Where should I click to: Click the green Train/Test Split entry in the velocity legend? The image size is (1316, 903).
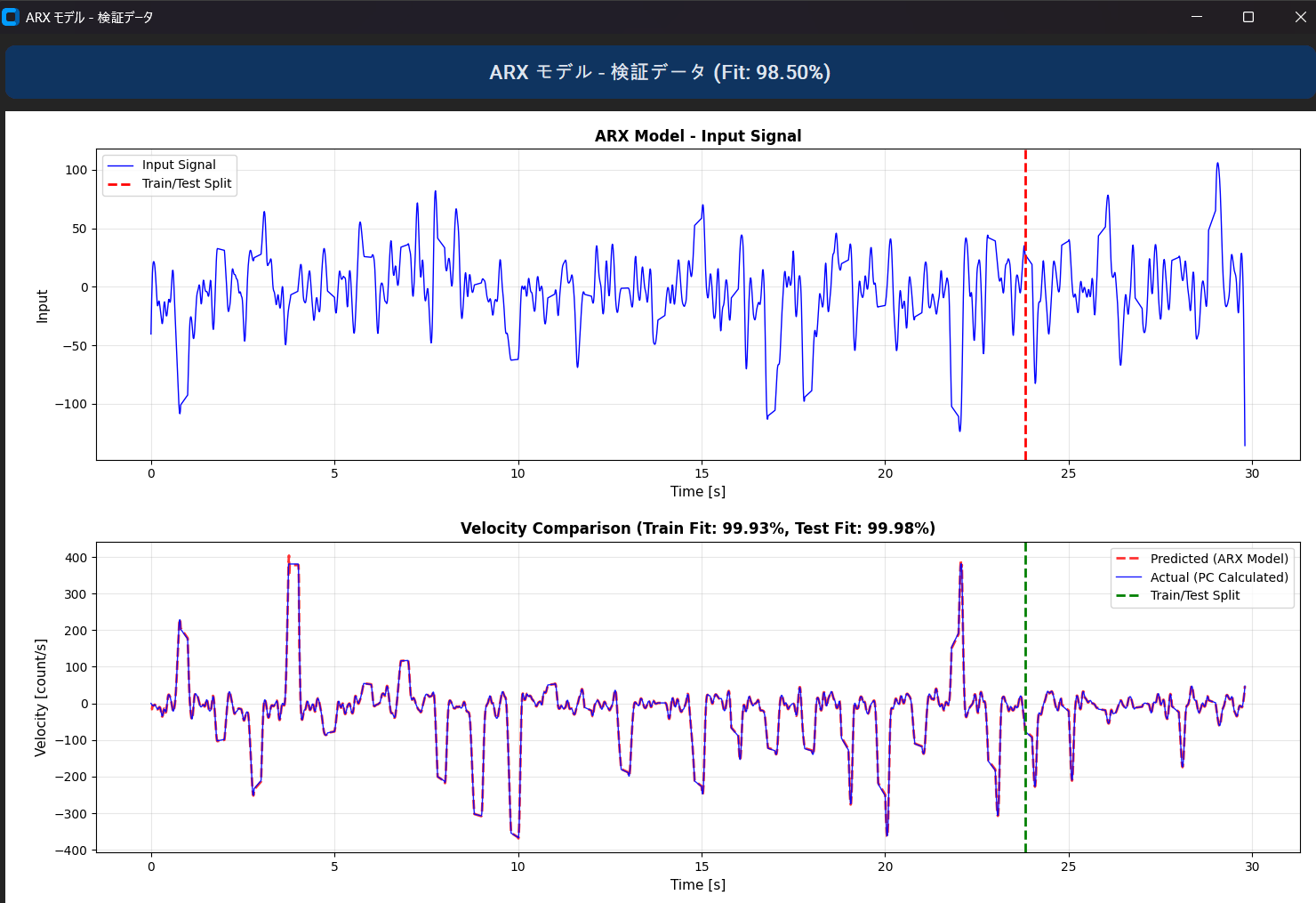click(1194, 595)
